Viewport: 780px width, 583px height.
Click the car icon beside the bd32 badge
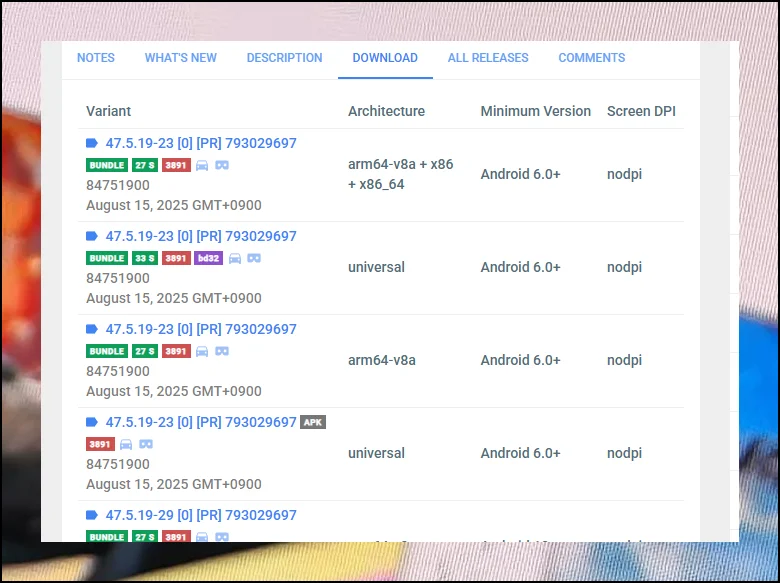[x=235, y=258]
